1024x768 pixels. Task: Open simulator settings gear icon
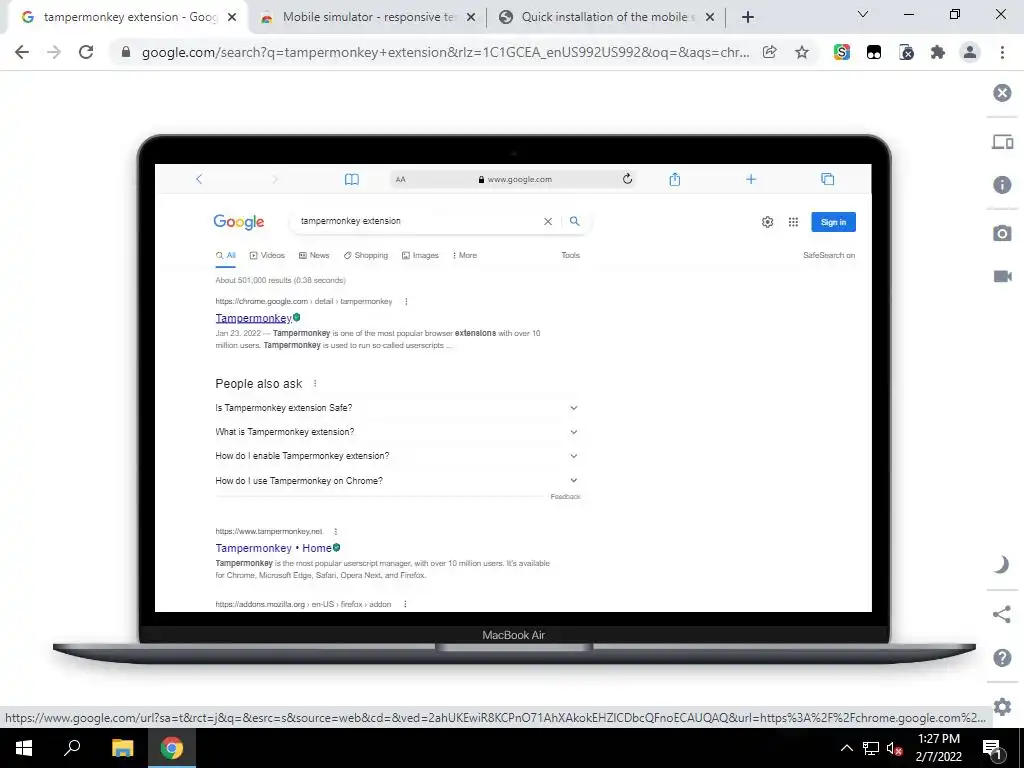click(1002, 707)
